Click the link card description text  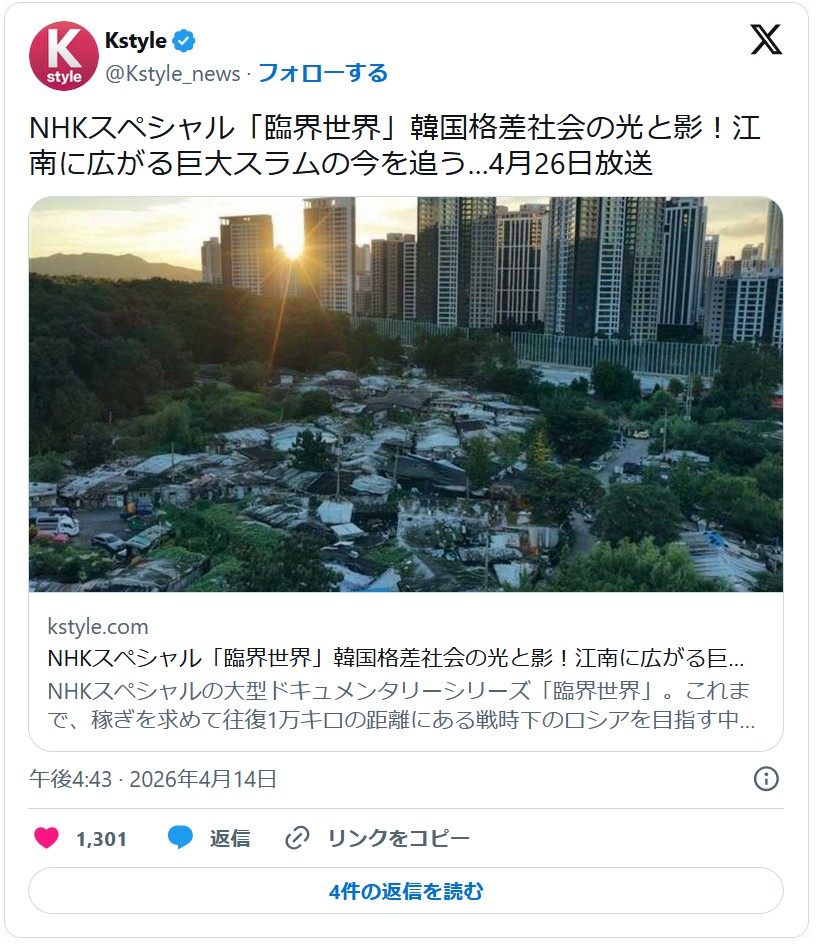tap(401, 705)
